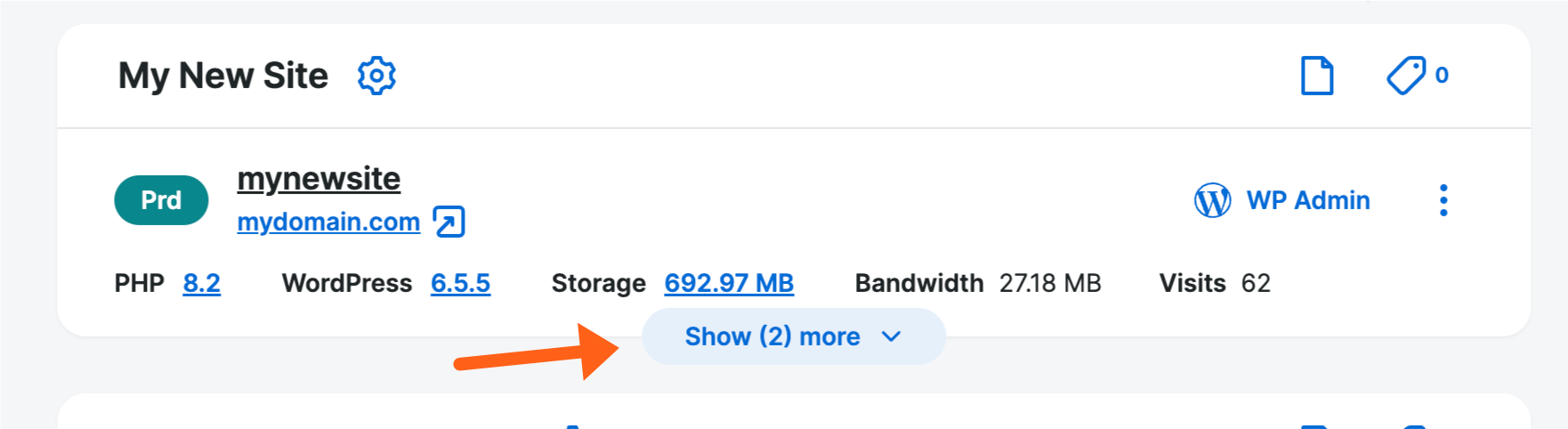
Task: Click the site notes document icon
Action: click(x=1316, y=76)
